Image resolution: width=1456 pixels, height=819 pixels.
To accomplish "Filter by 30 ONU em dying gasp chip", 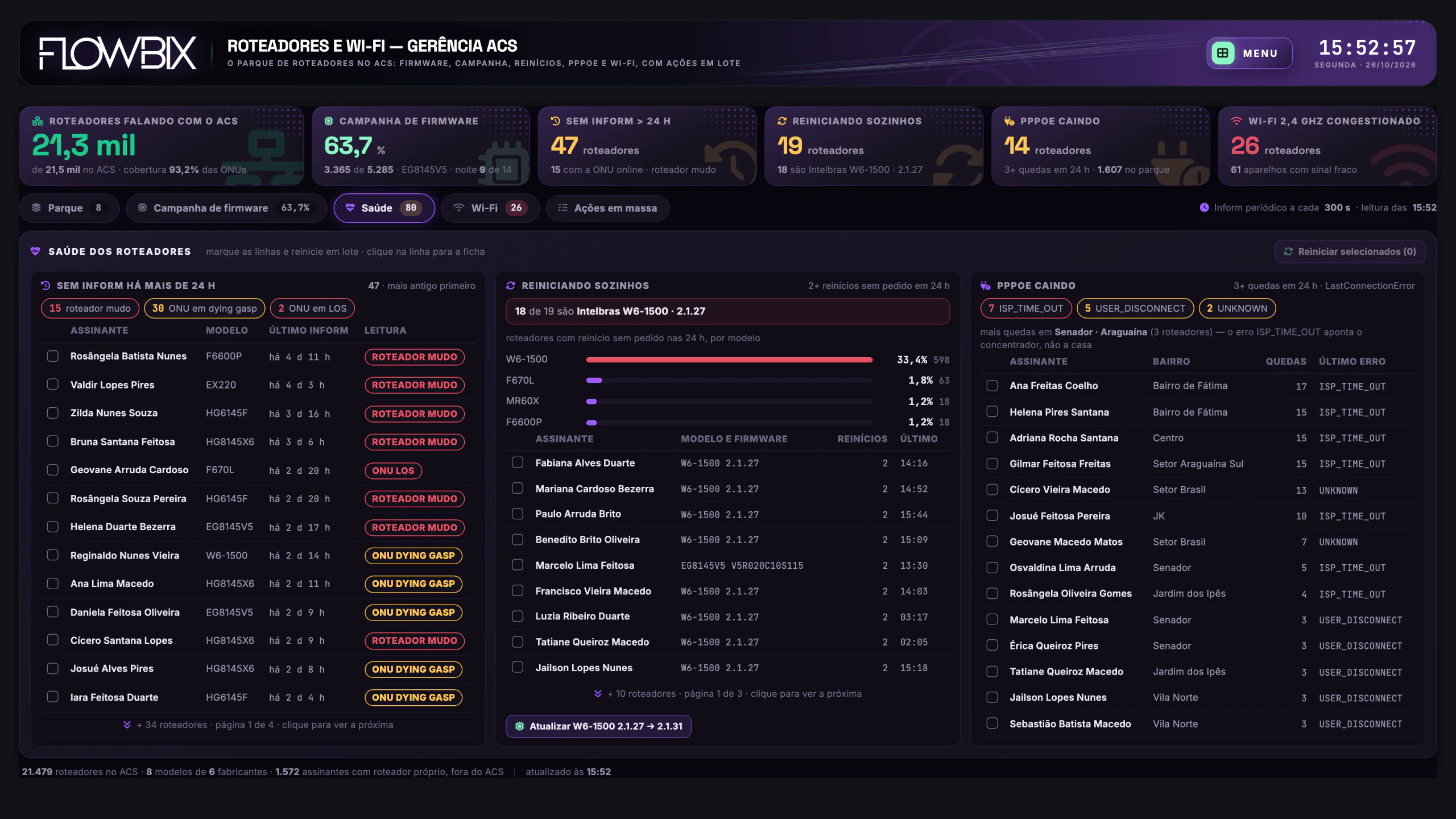I will tap(205, 308).
